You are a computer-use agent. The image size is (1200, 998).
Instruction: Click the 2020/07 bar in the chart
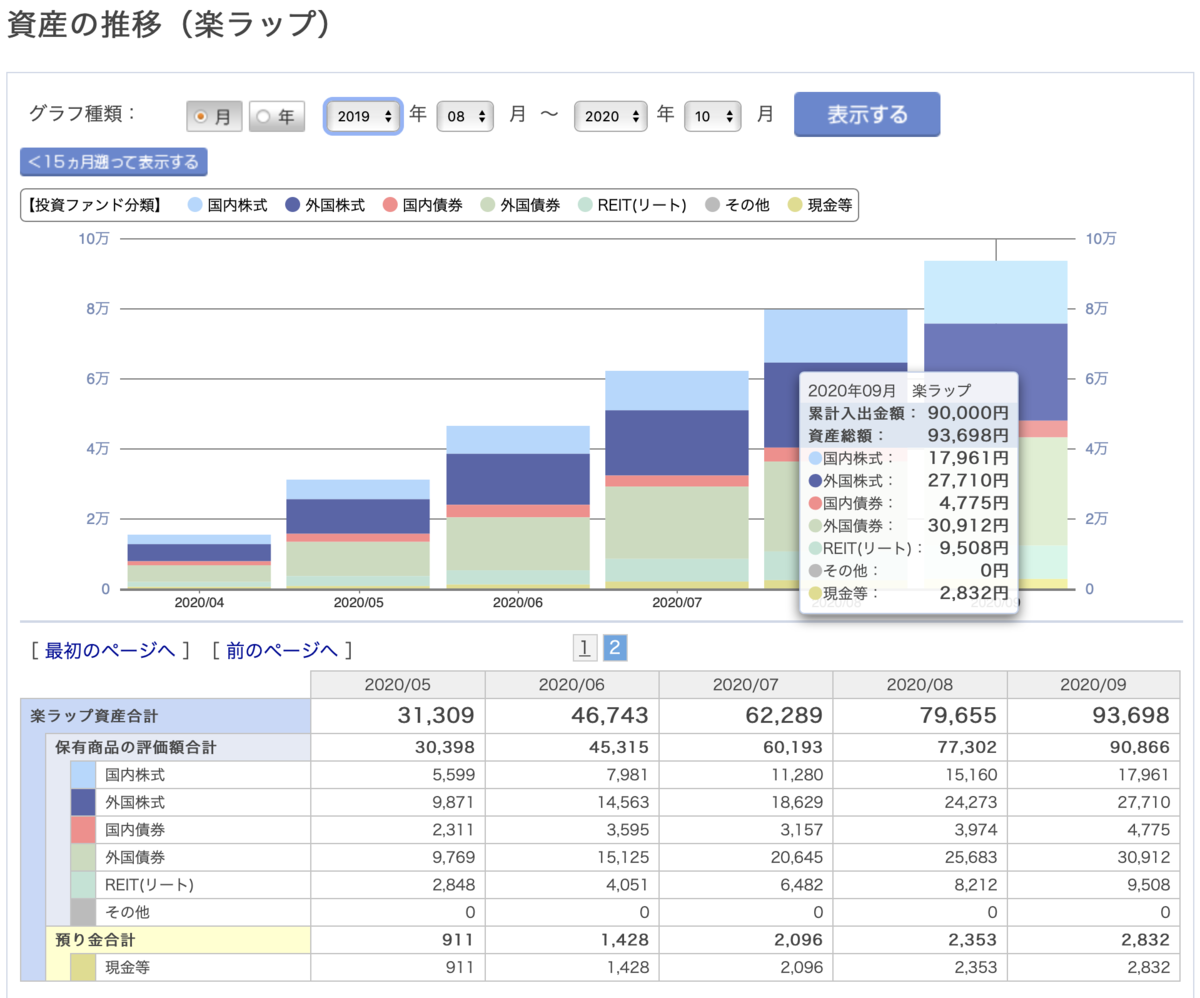[x=677, y=480]
